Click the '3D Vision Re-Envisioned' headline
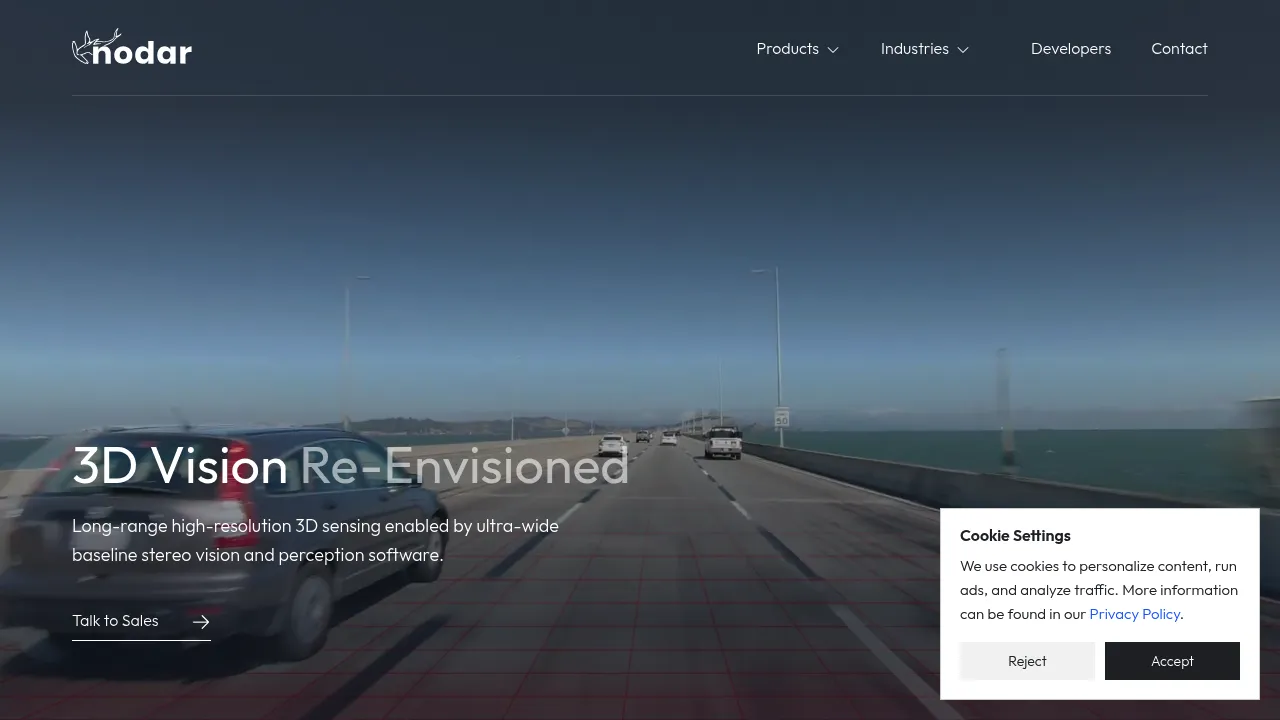Screen dimensions: 1280x720 point(351,466)
